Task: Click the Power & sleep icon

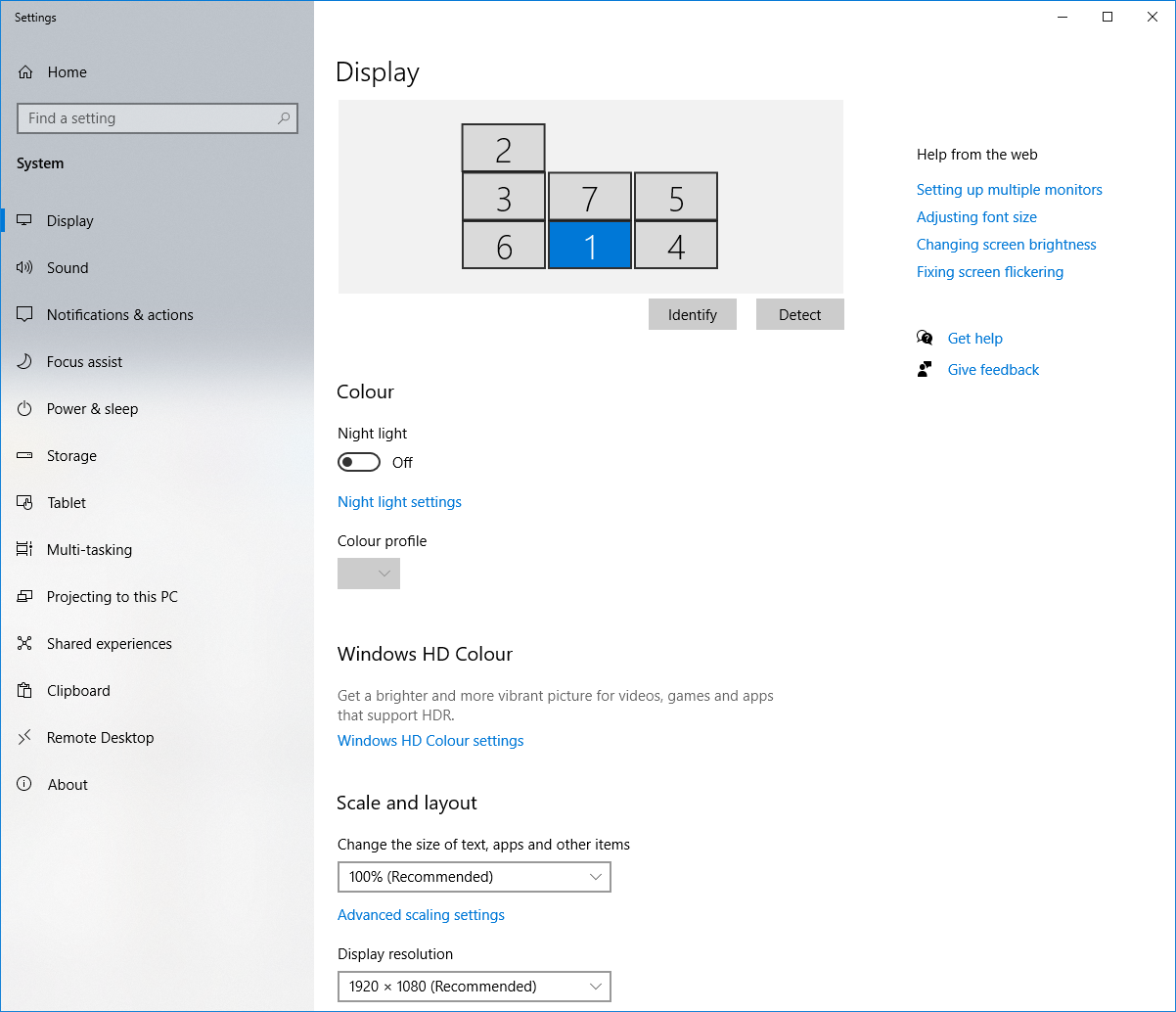Action: [x=25, y=409]
